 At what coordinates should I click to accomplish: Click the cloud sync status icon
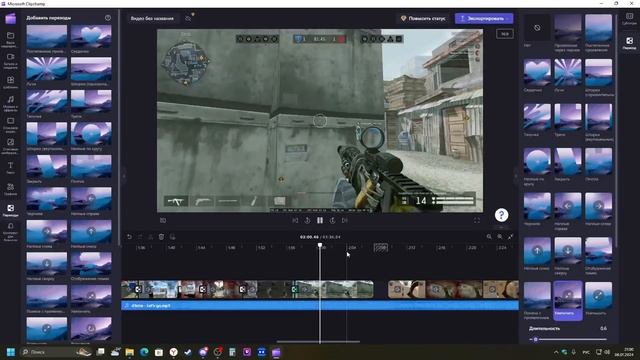[188, 18]
